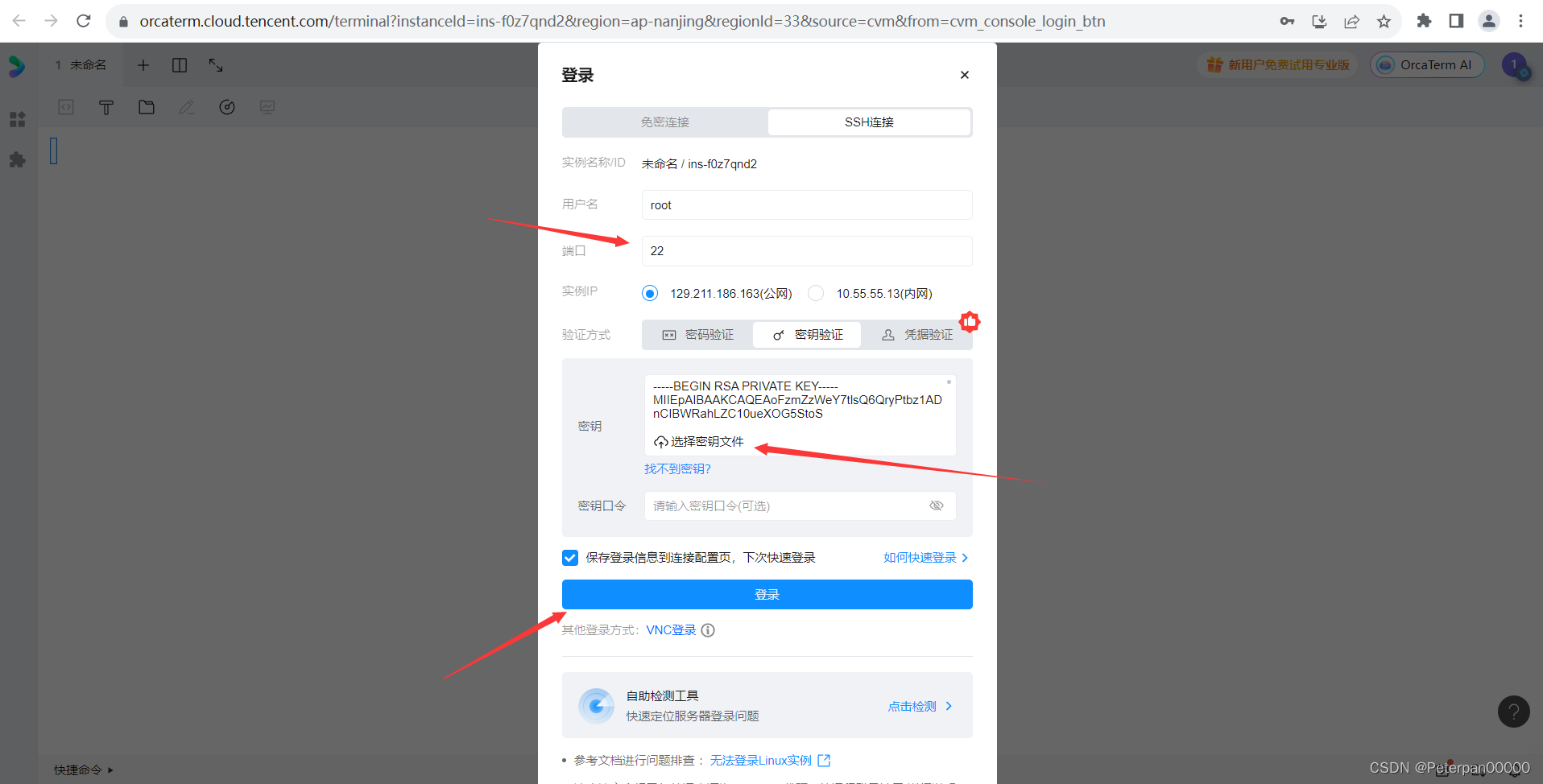Choose 凭据验证 authentication method

click(x=916, y=335)
